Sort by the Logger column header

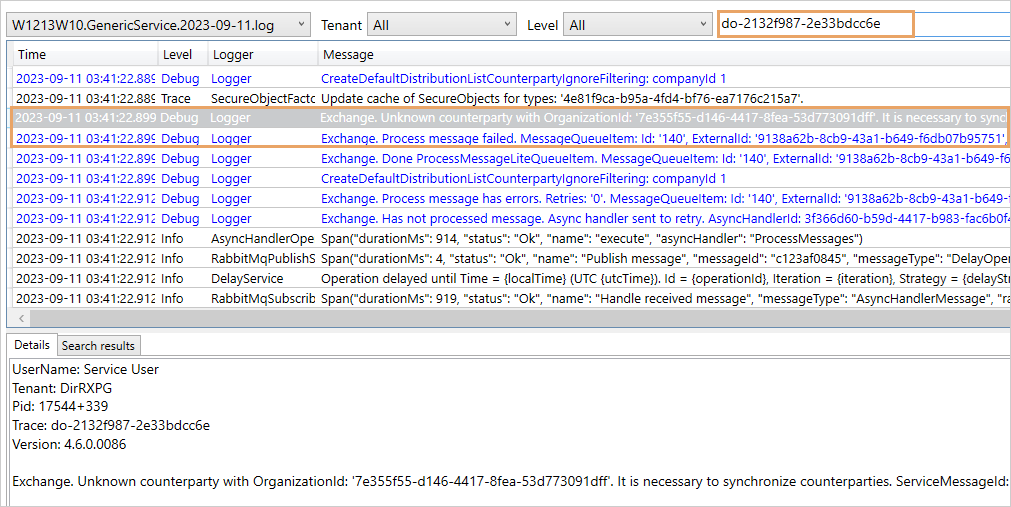261,54
